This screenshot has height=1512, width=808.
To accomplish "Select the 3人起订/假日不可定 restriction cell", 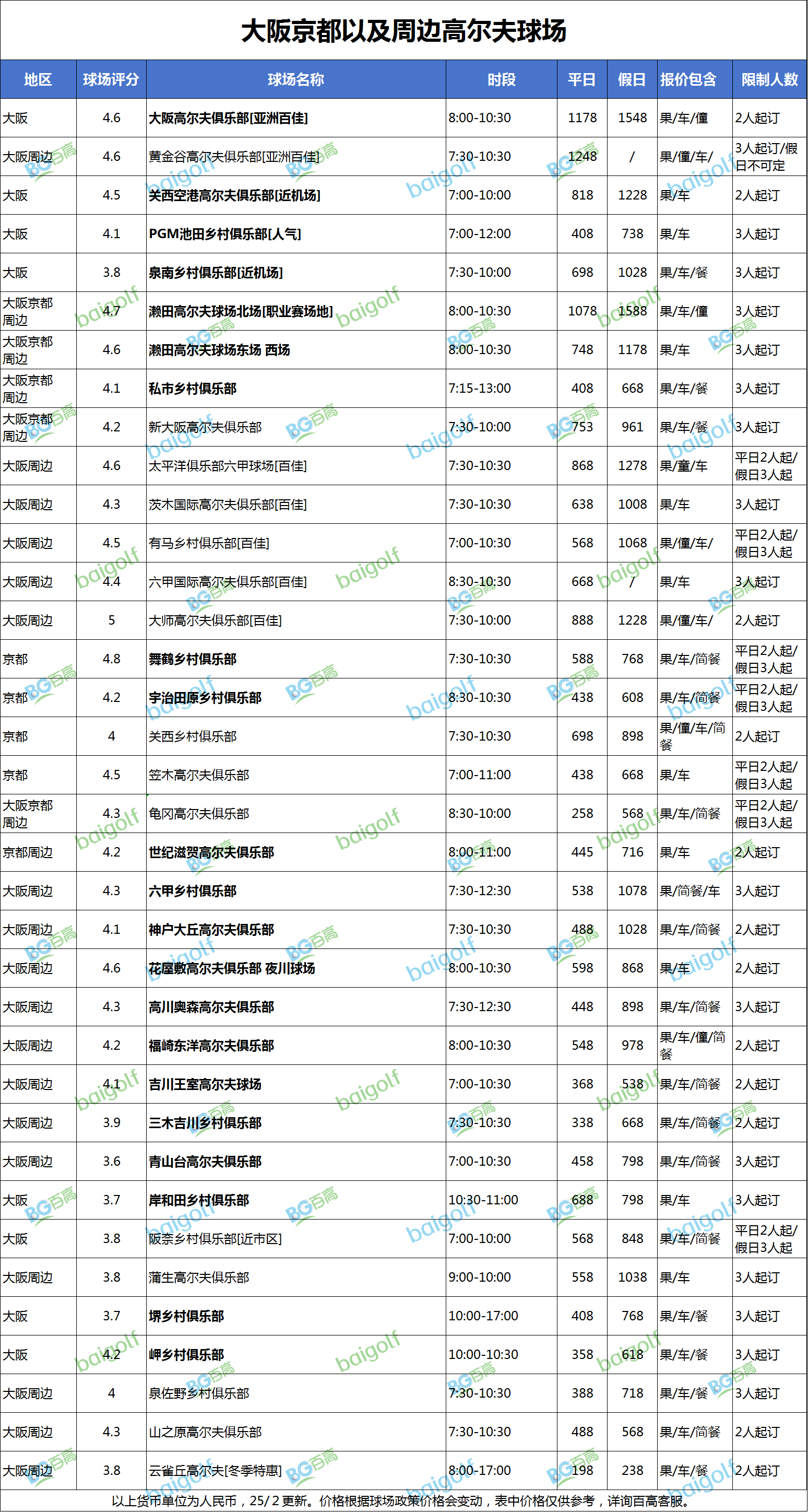I will [766, 157].
